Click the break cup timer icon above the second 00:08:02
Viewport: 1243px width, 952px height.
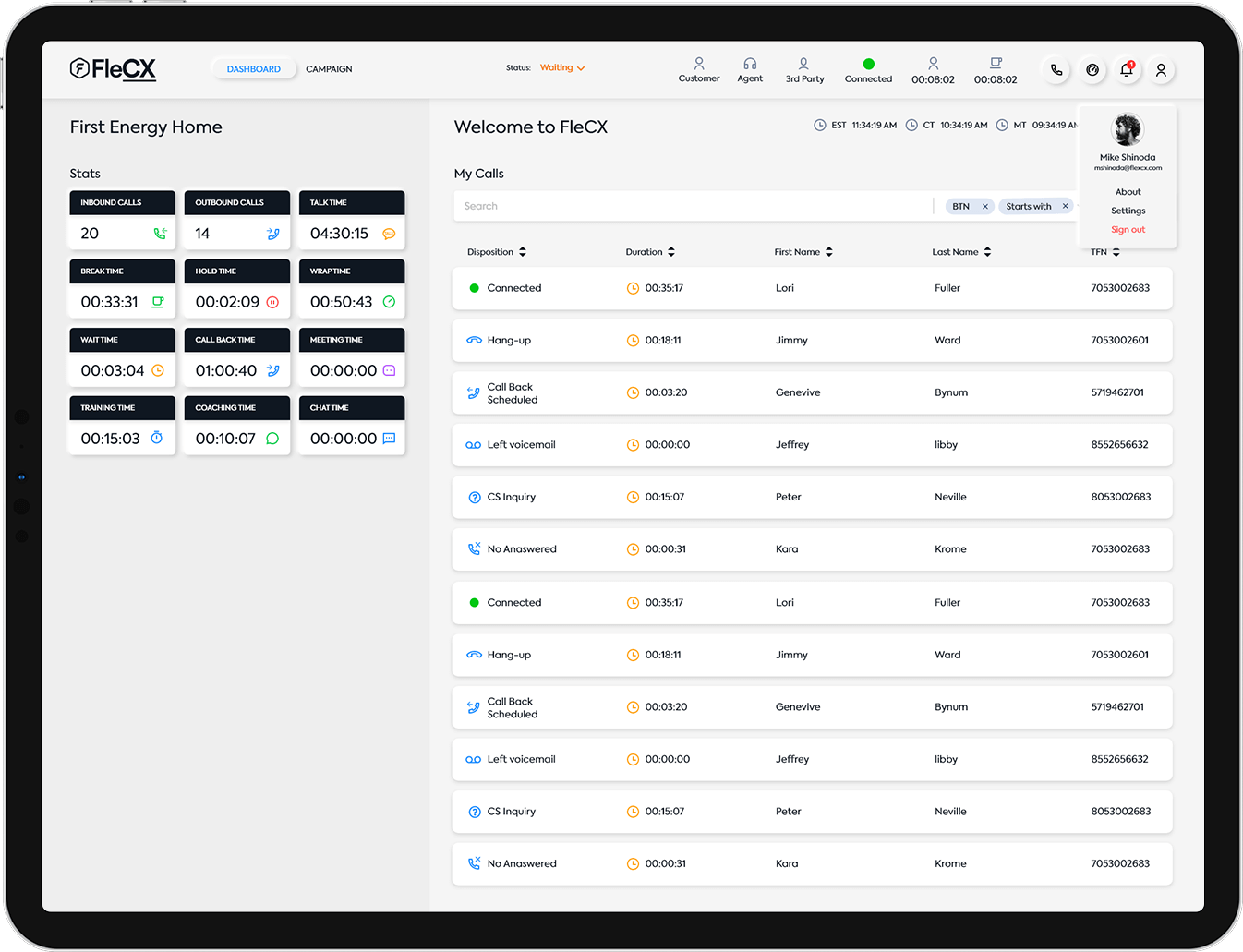tap(996, 64)
